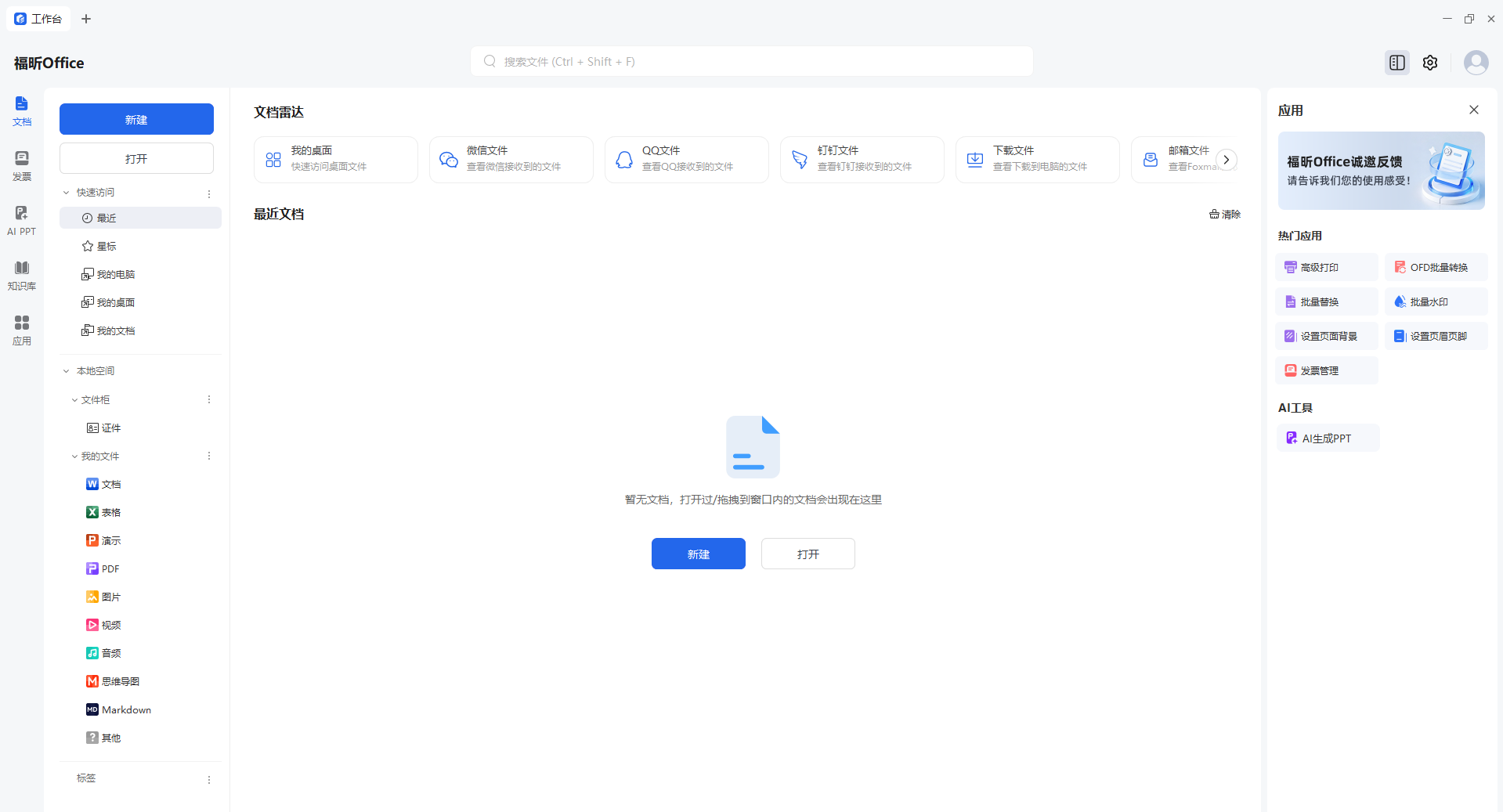Image resolution: width=1503 pixels, height=812 pixels.
Task: Select the 演示 presentation file category
Action: pos(140,540)
